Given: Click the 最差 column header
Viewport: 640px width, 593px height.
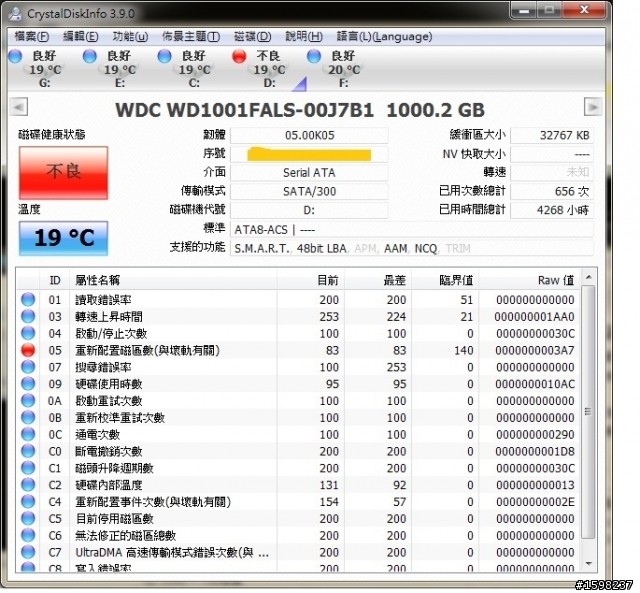Looking at the screenshot, I should (x=378, y=280).
